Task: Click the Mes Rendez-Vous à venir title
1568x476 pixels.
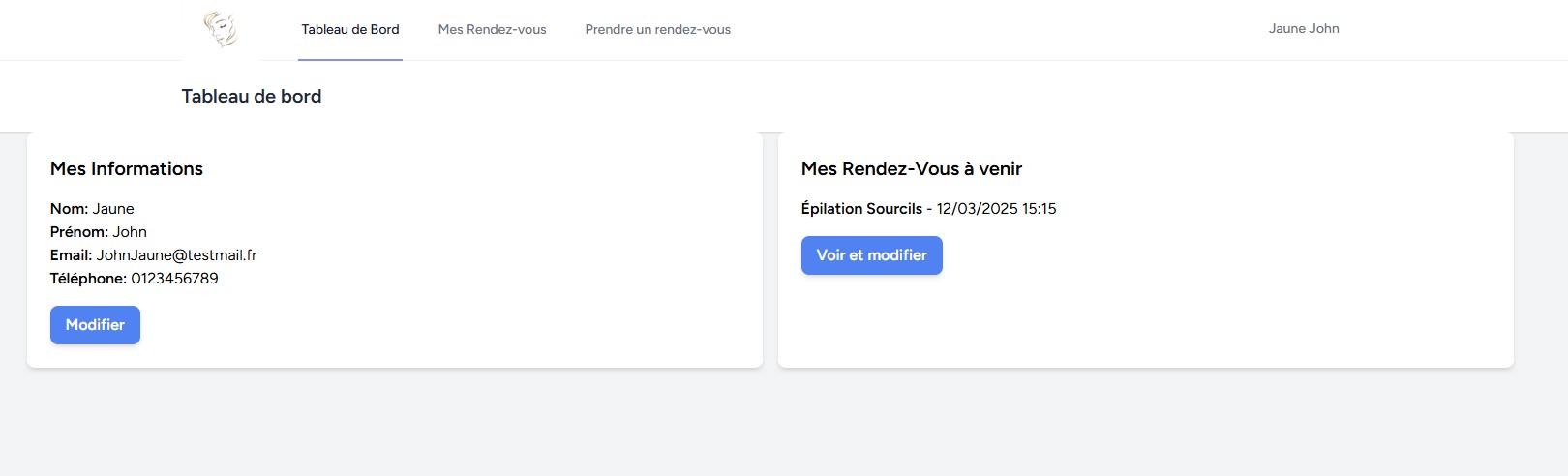Action: 911,169
